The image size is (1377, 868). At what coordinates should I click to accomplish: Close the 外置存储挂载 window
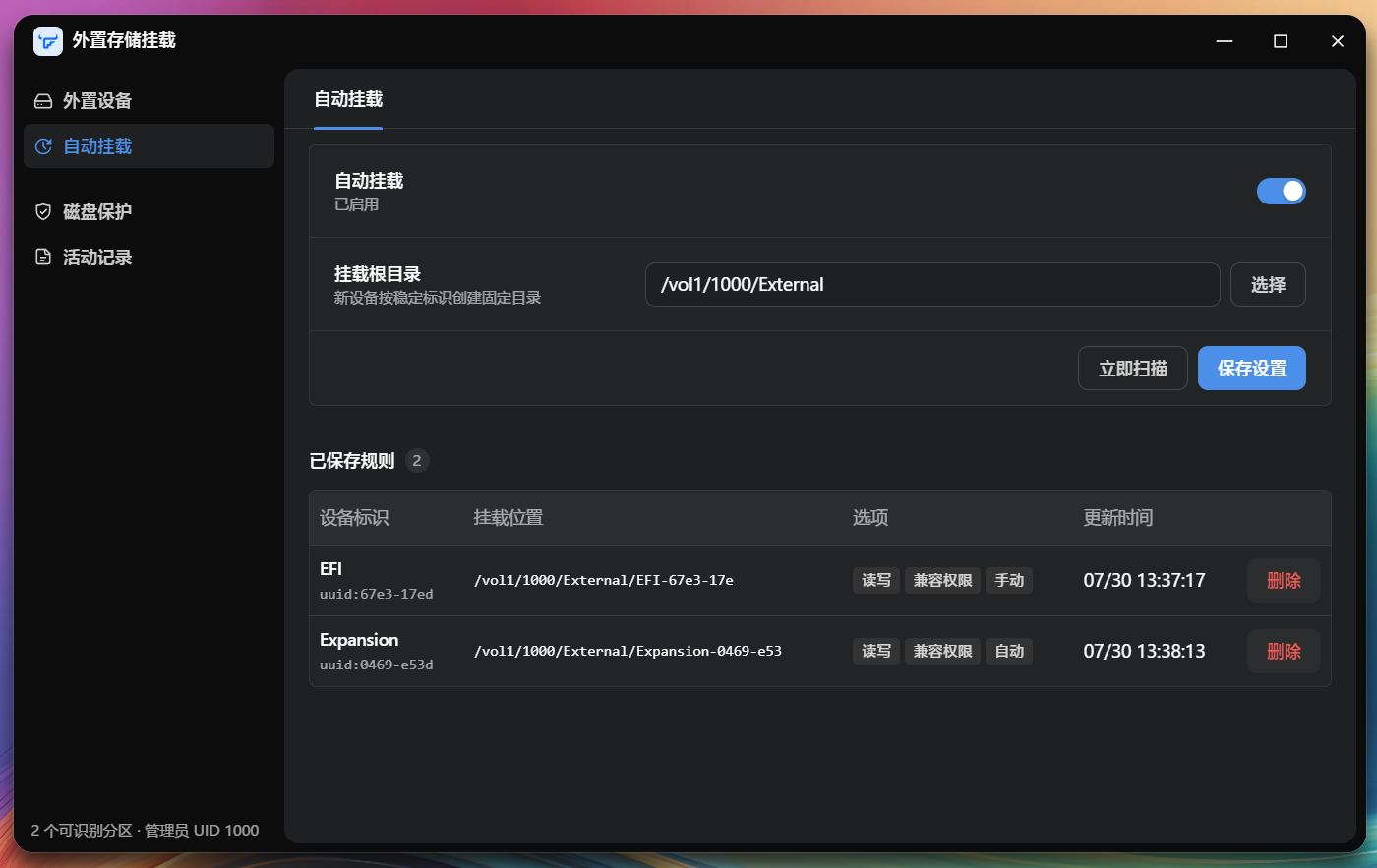click(1337, 41)
